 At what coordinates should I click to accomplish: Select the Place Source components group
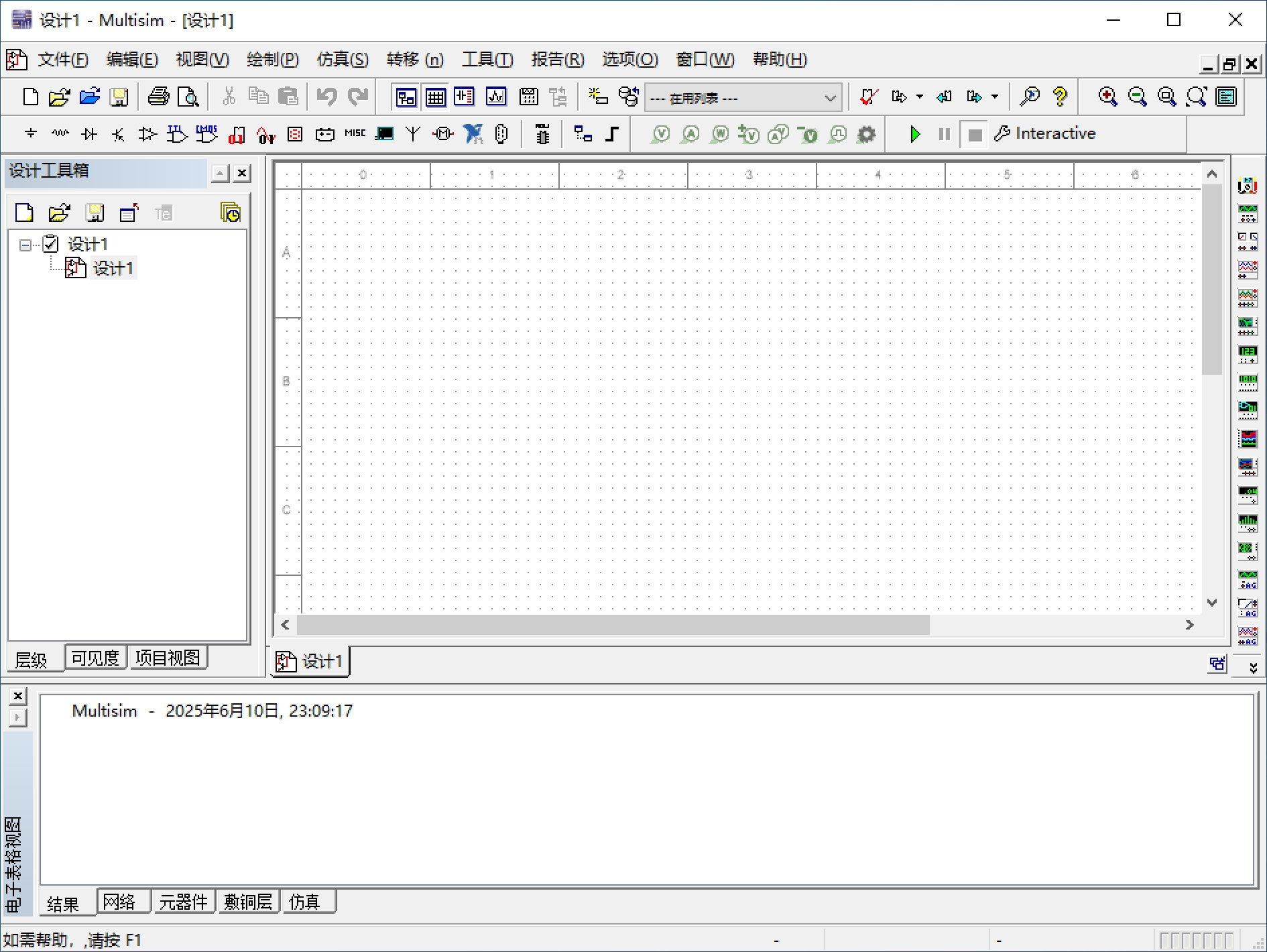click(30, 133)
